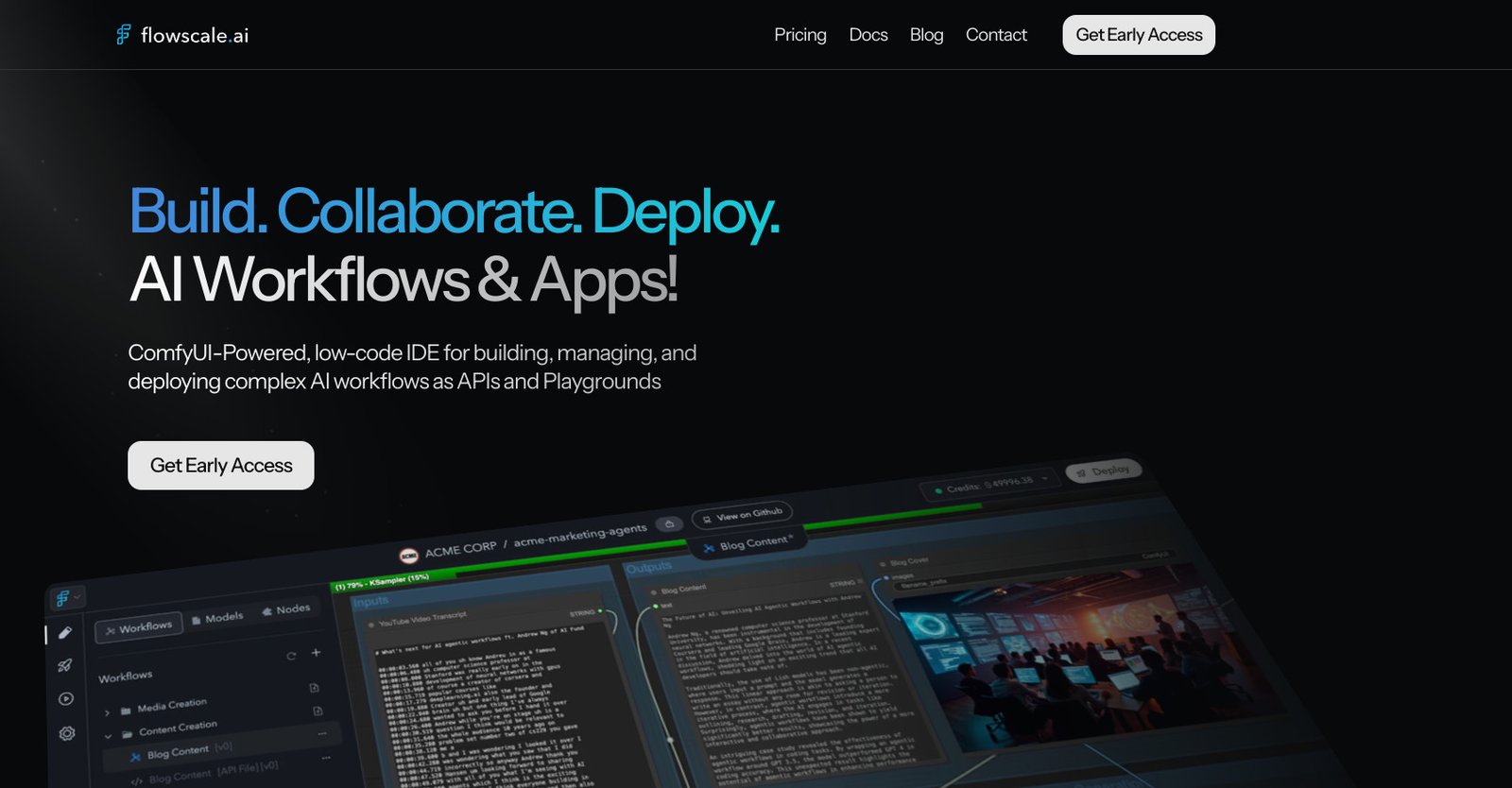Click the refresh workflows icon
The image size is (1512, 788).
(x=291, y=656)
